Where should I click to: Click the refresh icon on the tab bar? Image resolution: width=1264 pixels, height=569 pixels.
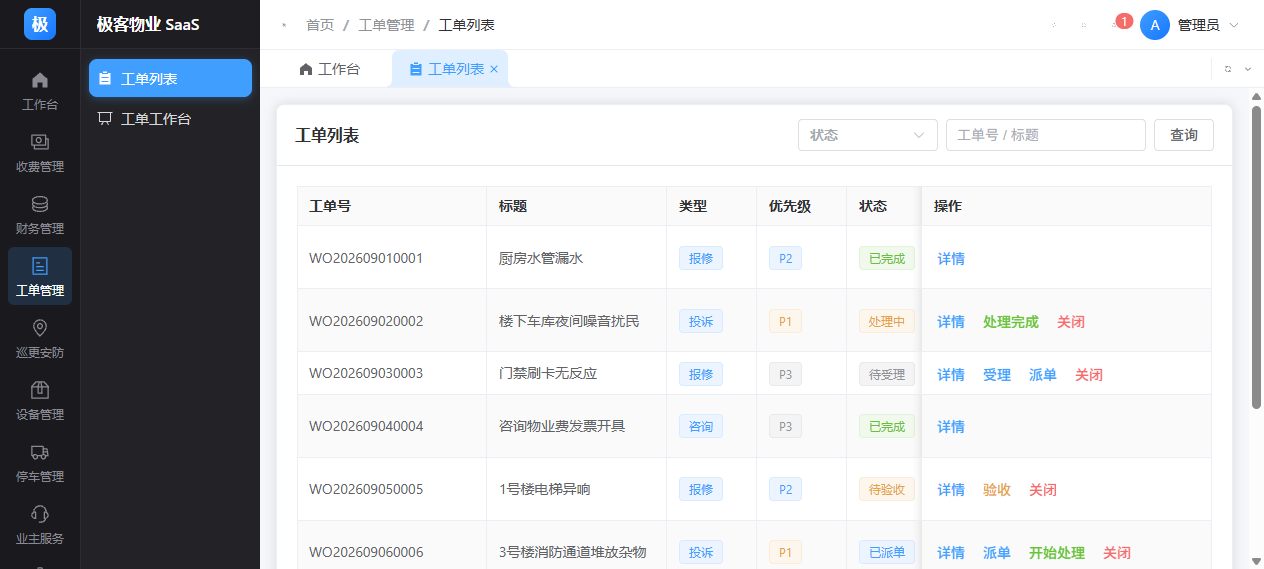click(x=1228, y=69)
